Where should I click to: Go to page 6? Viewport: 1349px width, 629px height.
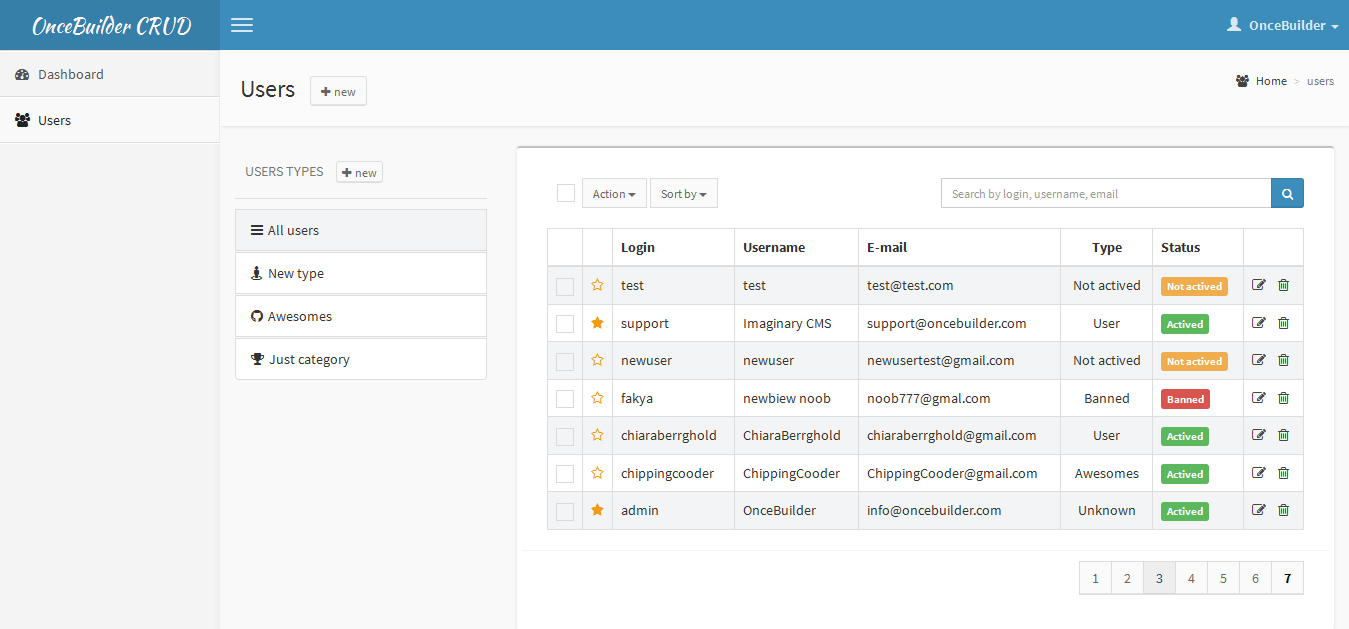pos(1255,578)
